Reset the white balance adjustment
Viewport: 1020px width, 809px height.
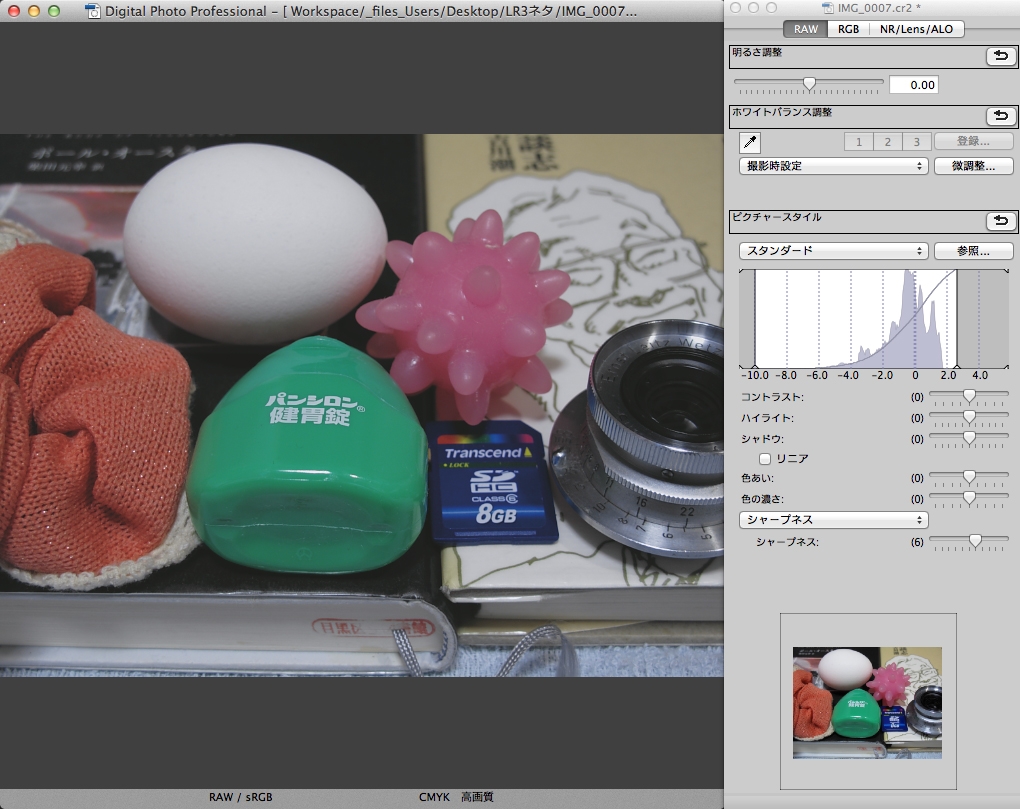pyautogui.click(x=1000, y=117)
